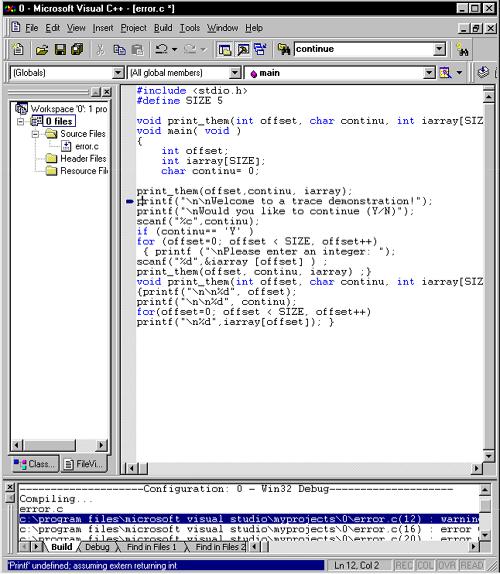The height and width of the screenshot is (574, 500).
Task: Click the Find in Files binoculars icon
Action: [284, 49]
